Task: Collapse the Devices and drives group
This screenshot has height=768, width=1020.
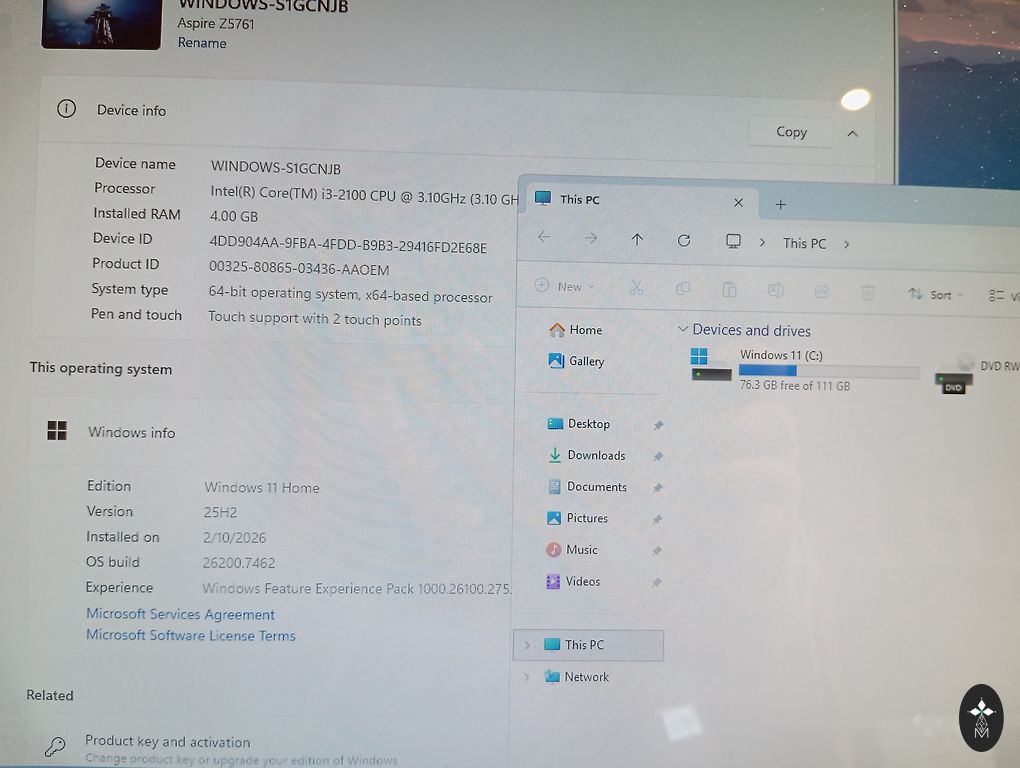Action: pyautogui.click(x=683, y=330)
